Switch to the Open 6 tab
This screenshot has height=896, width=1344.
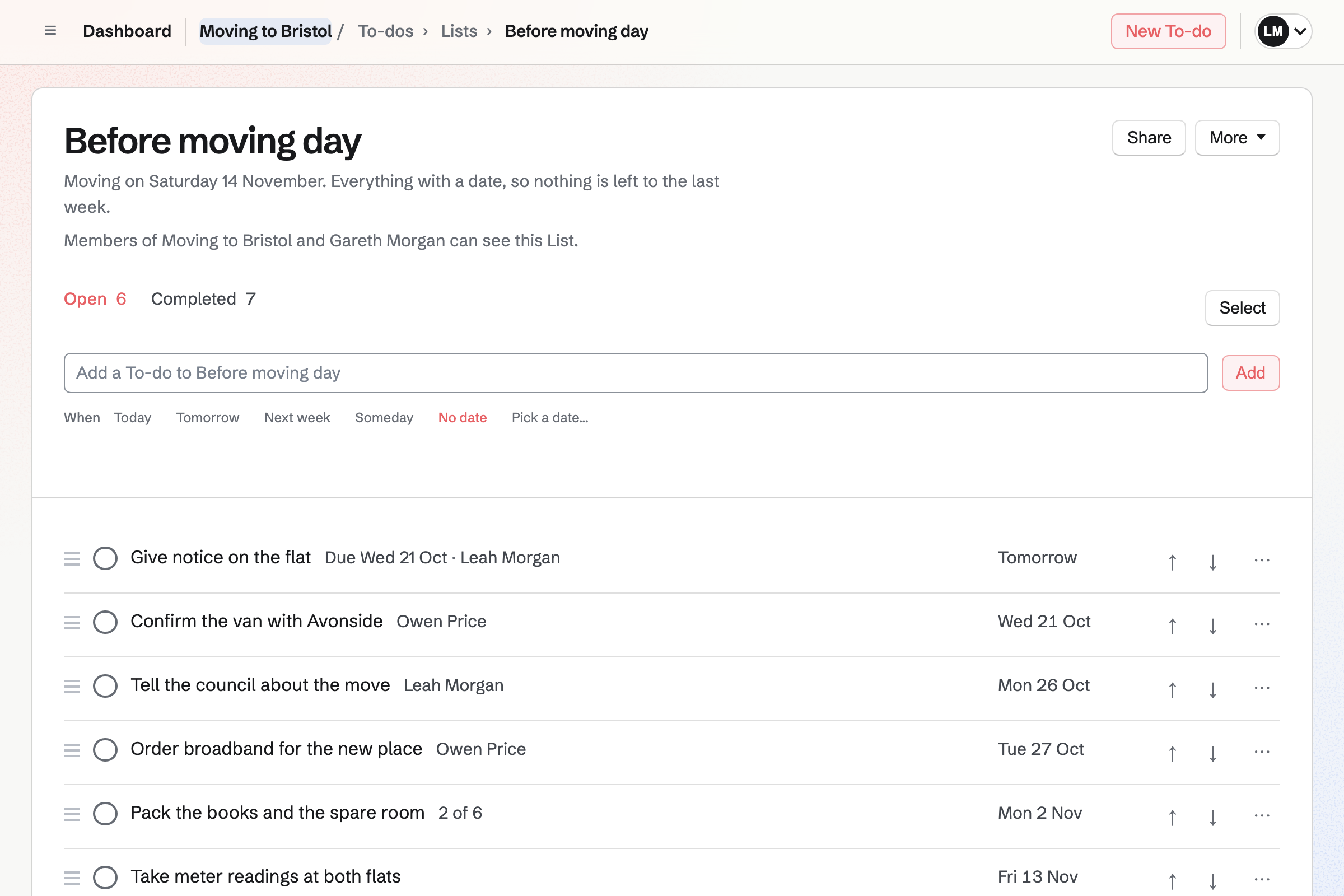[x=95, y=299]
